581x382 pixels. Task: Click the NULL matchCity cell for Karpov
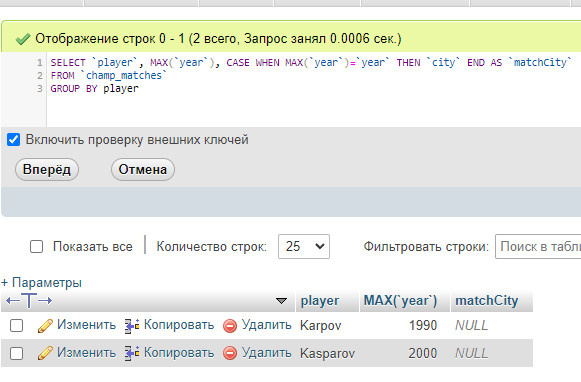471,325
